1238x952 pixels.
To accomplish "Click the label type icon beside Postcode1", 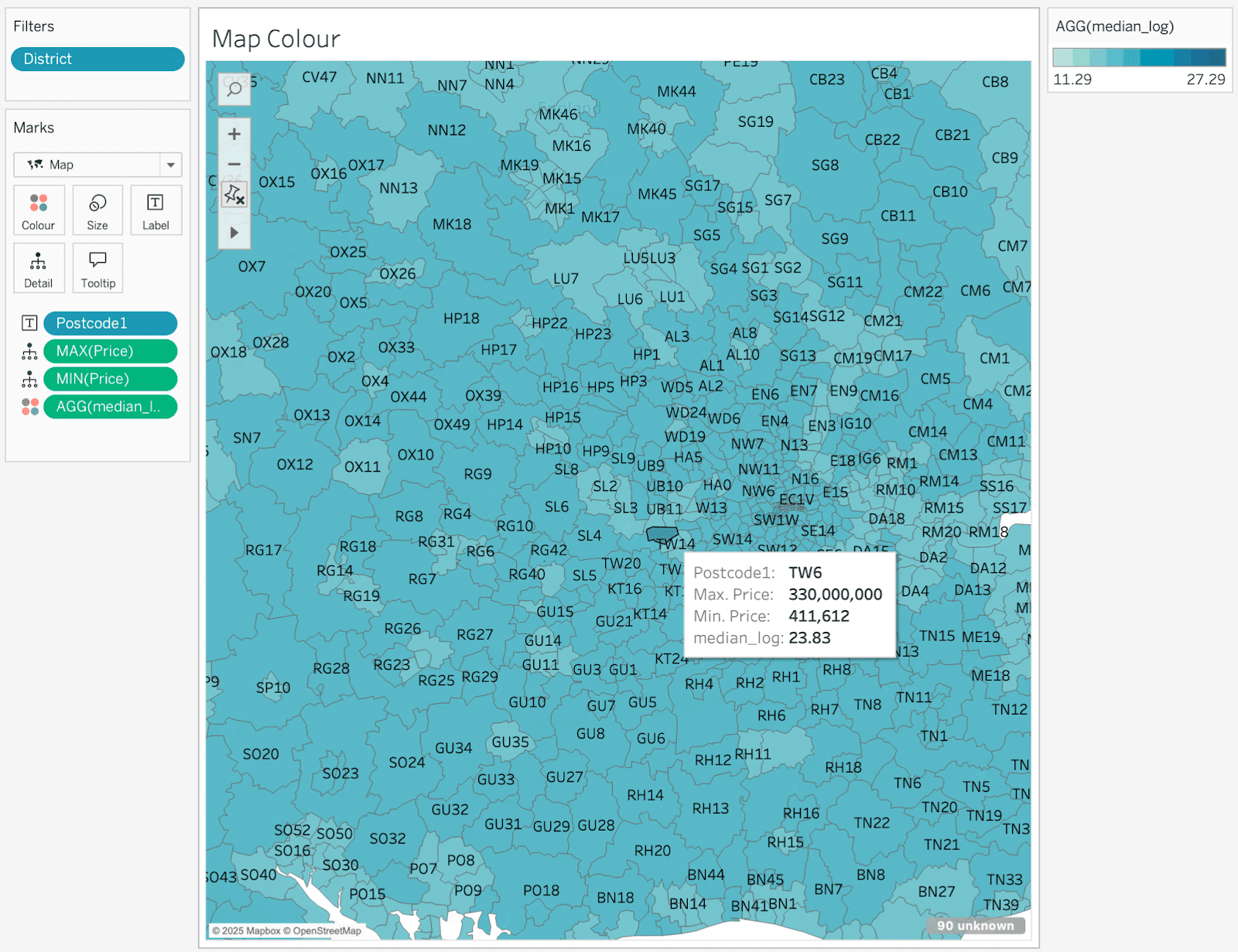I will click(29, 323).
